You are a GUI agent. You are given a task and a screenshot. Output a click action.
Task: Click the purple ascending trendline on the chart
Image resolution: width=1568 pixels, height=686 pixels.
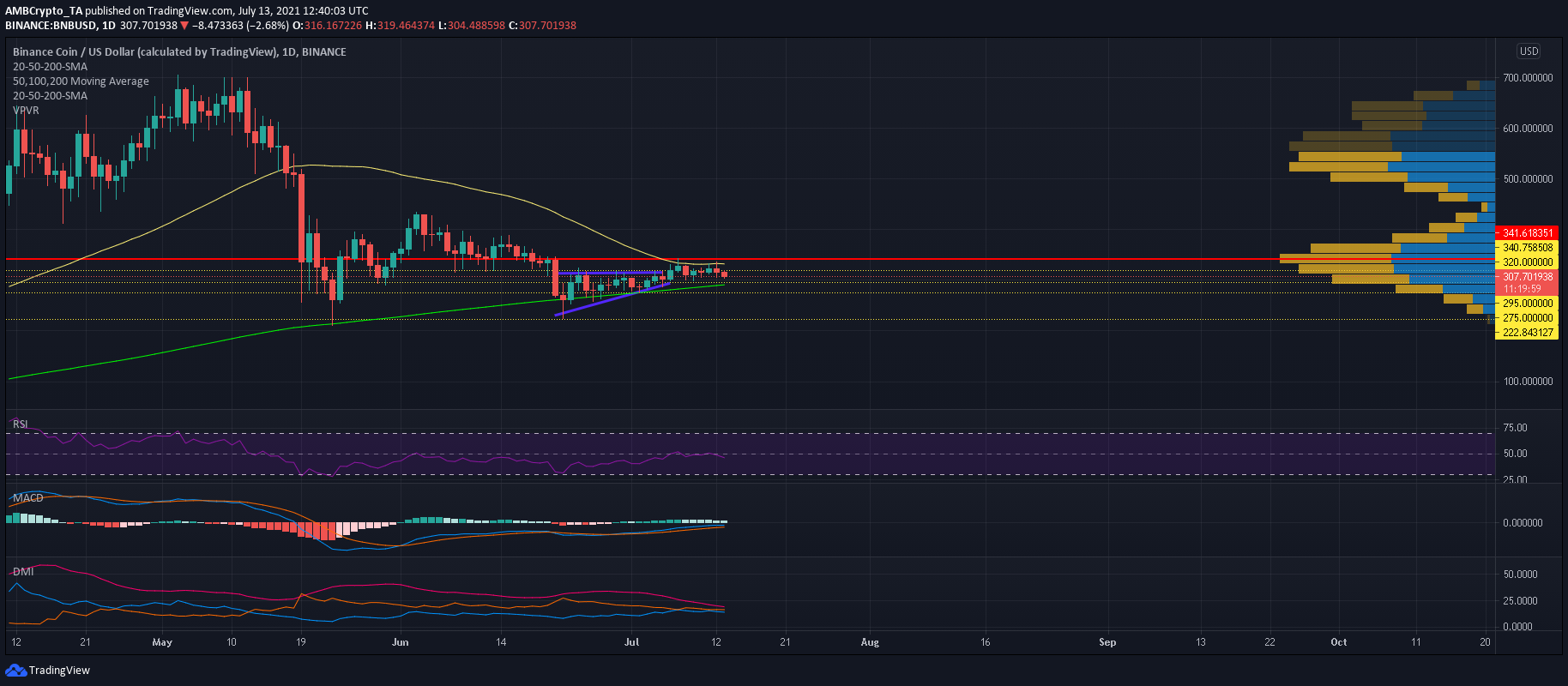click(612, 298)
